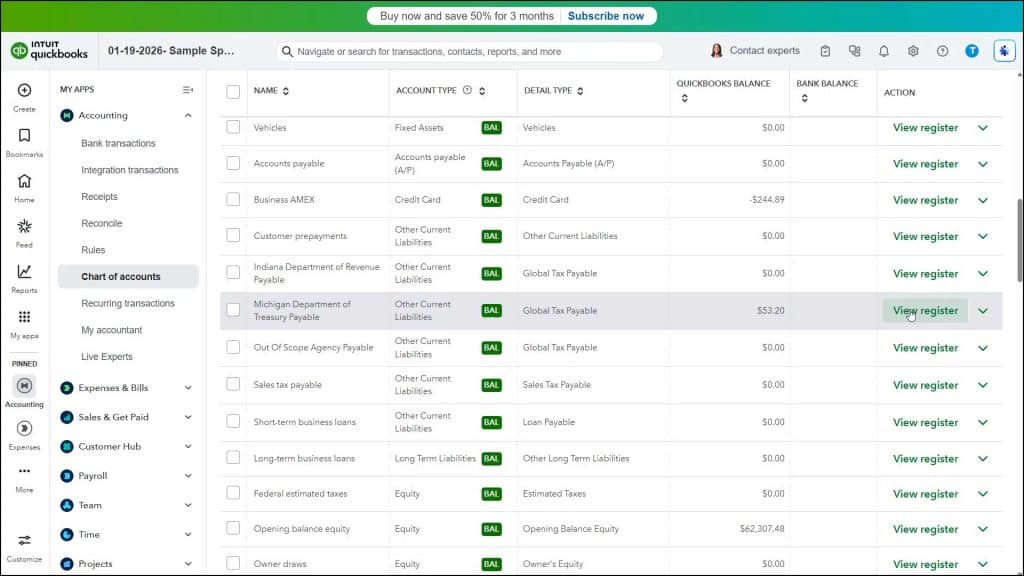Click inside the search bar
1024x576 pixels.
click(x=470, y=51)
